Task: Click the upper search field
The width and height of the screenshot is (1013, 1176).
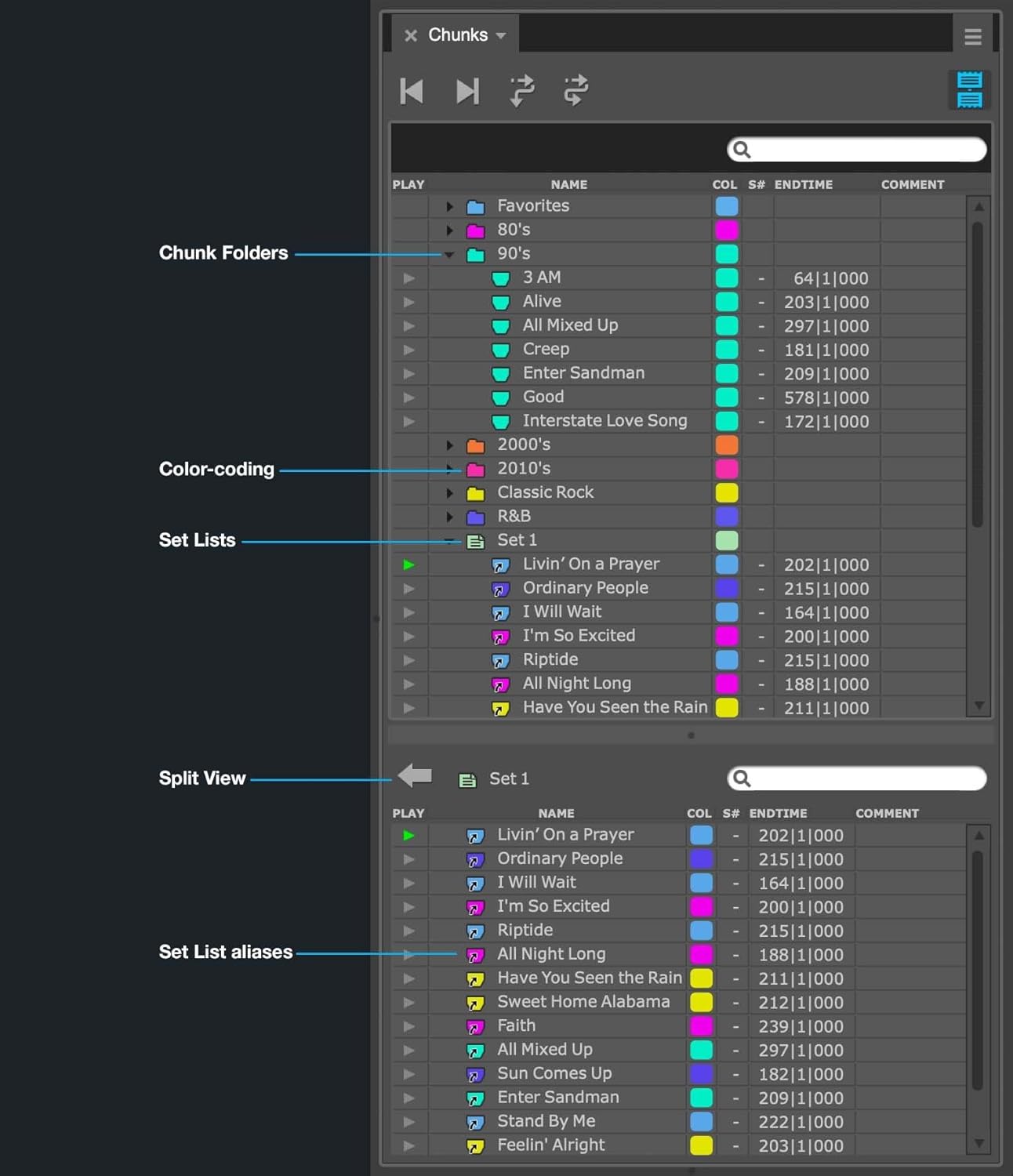Action: (x=855, y=149)
